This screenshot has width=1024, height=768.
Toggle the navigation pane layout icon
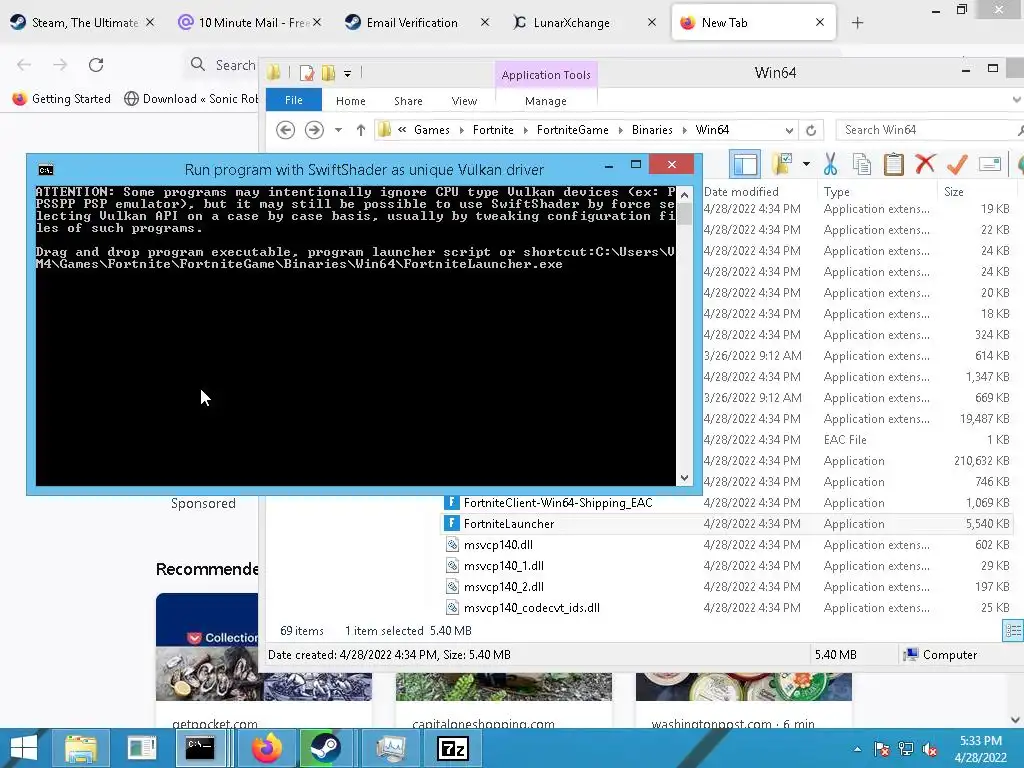coord(744,164)
